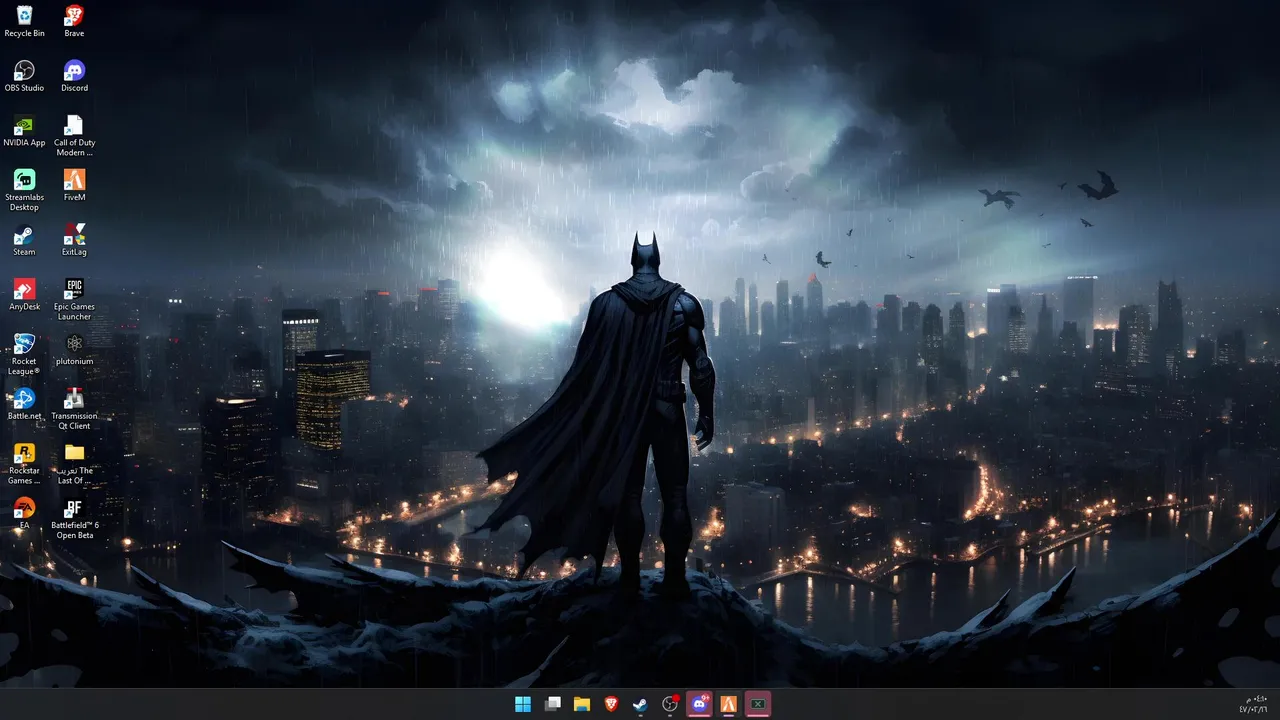This screenshot has width=1280, height=720.
Task: Select the OBS Studio desktop icon
Action: pyautogui.click(x=24, y=76)
